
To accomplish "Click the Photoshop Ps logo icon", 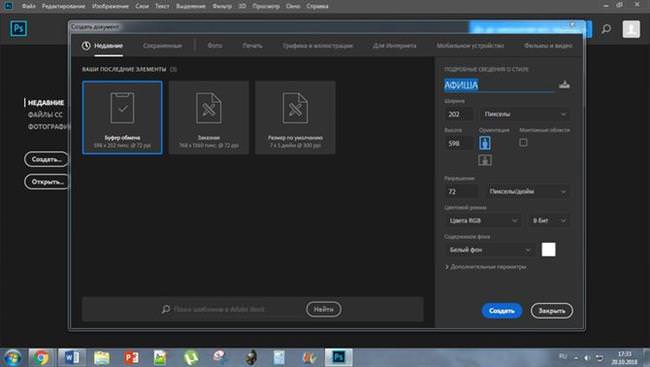I will 19,29.
